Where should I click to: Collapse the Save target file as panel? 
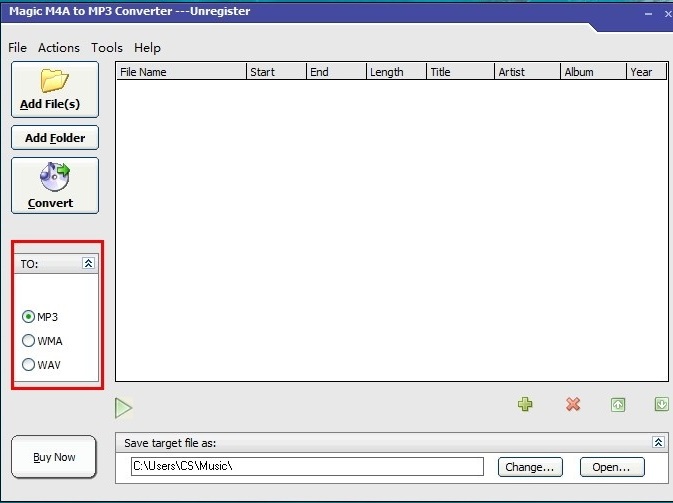tap(658, 442)
